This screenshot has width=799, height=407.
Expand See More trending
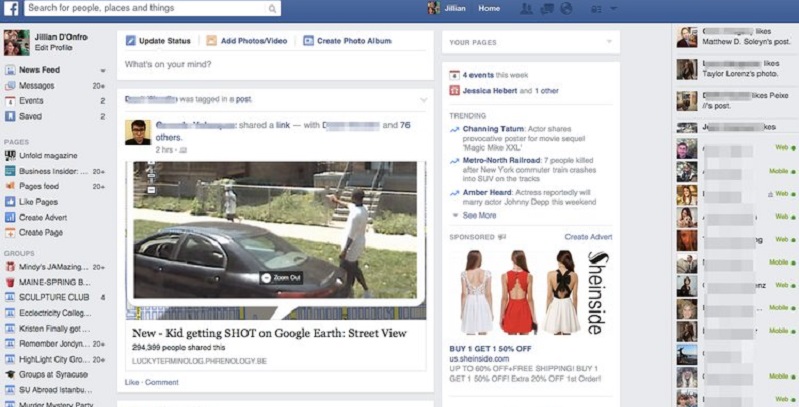(x=479, y=215)
